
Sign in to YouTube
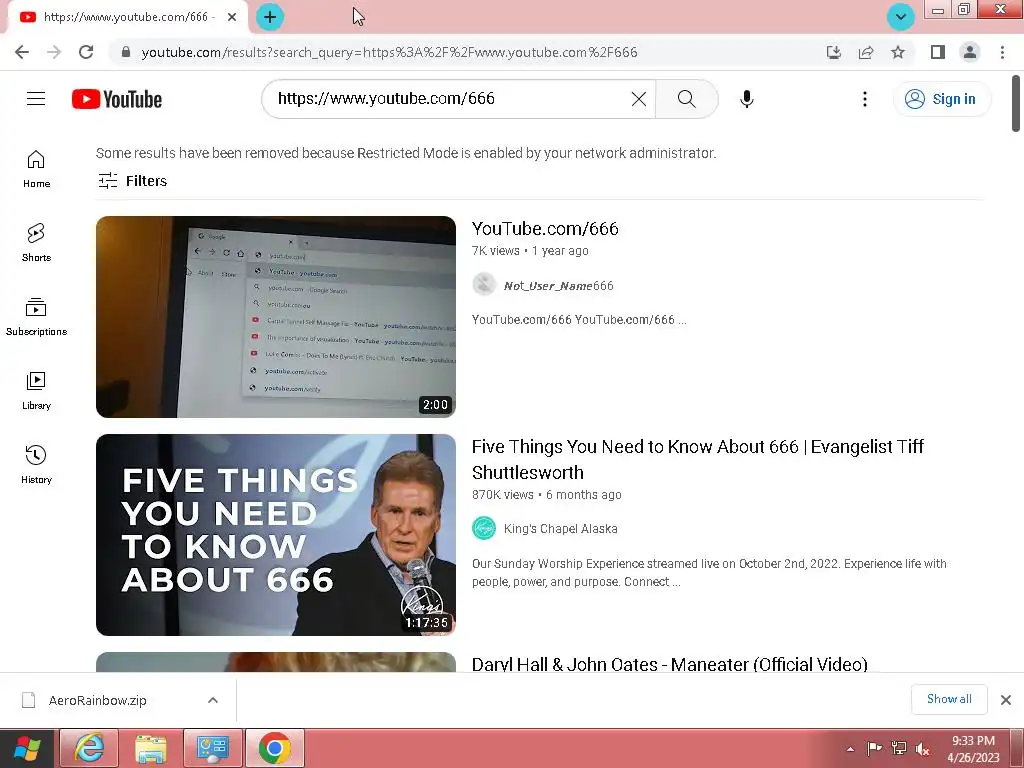[941, 99]
